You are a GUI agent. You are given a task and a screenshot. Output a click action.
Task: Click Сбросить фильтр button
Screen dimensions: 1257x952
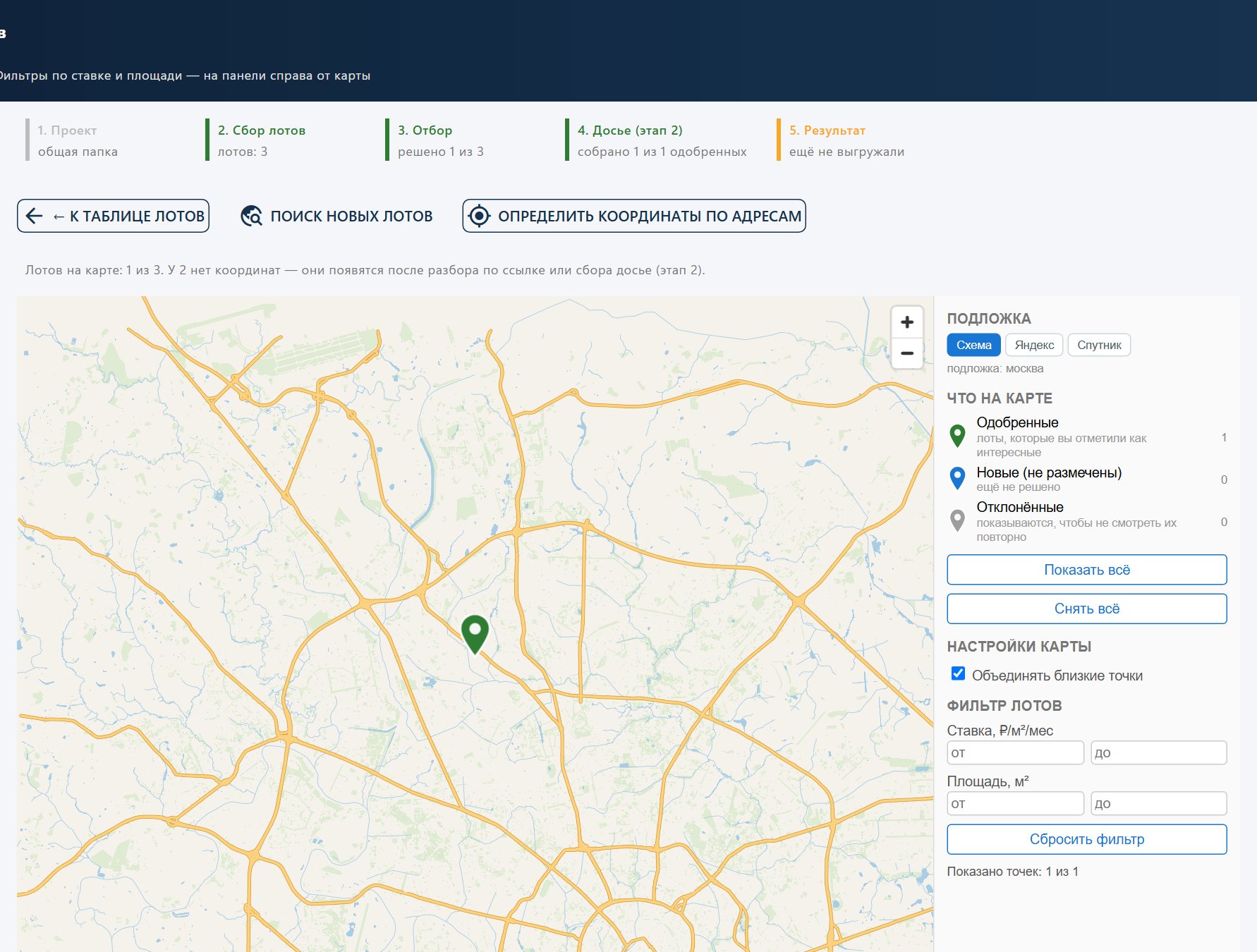click(x=1087, y=839)
